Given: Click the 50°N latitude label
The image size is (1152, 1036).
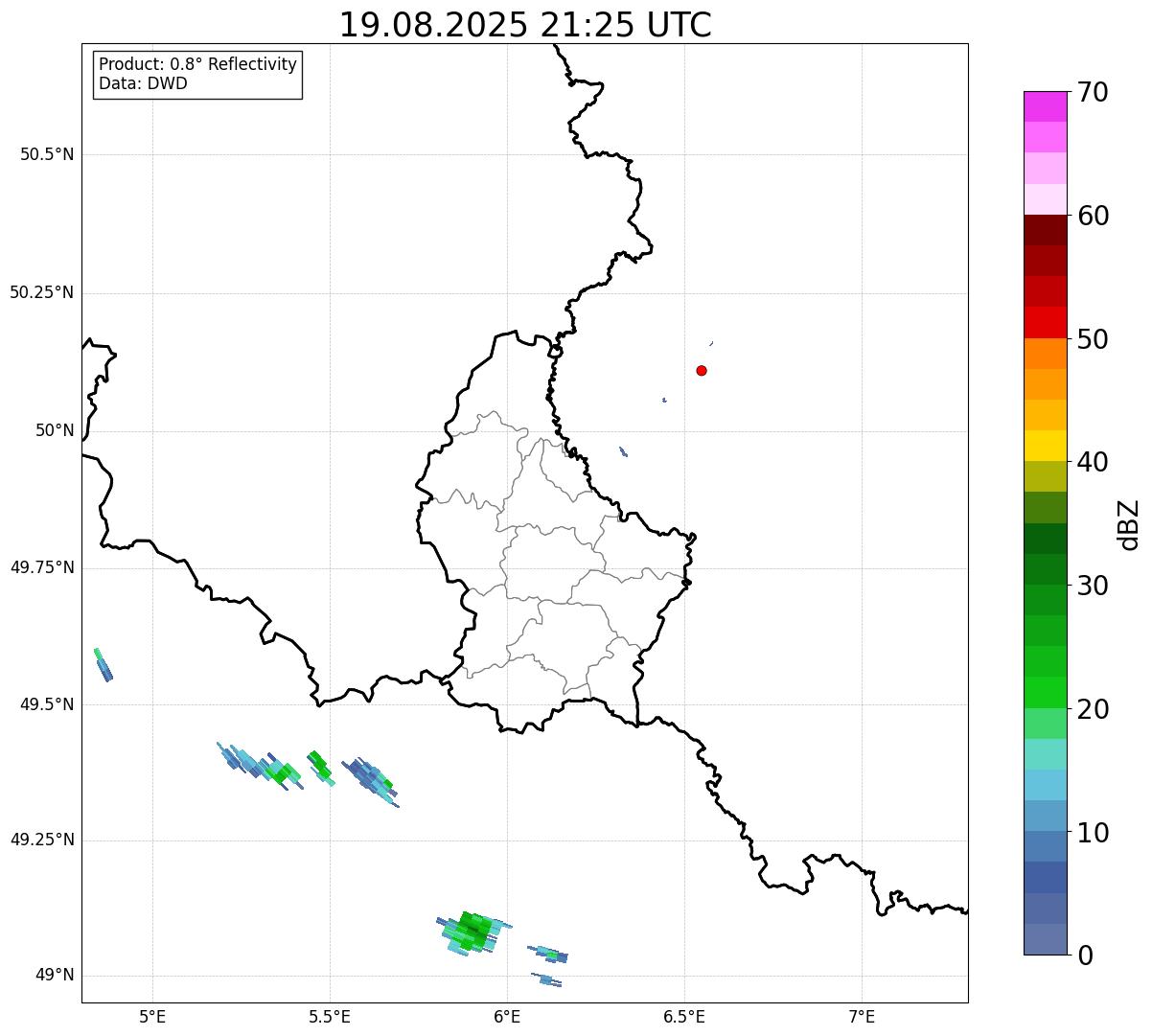Looking at the screenshot, I should point(55,430).
